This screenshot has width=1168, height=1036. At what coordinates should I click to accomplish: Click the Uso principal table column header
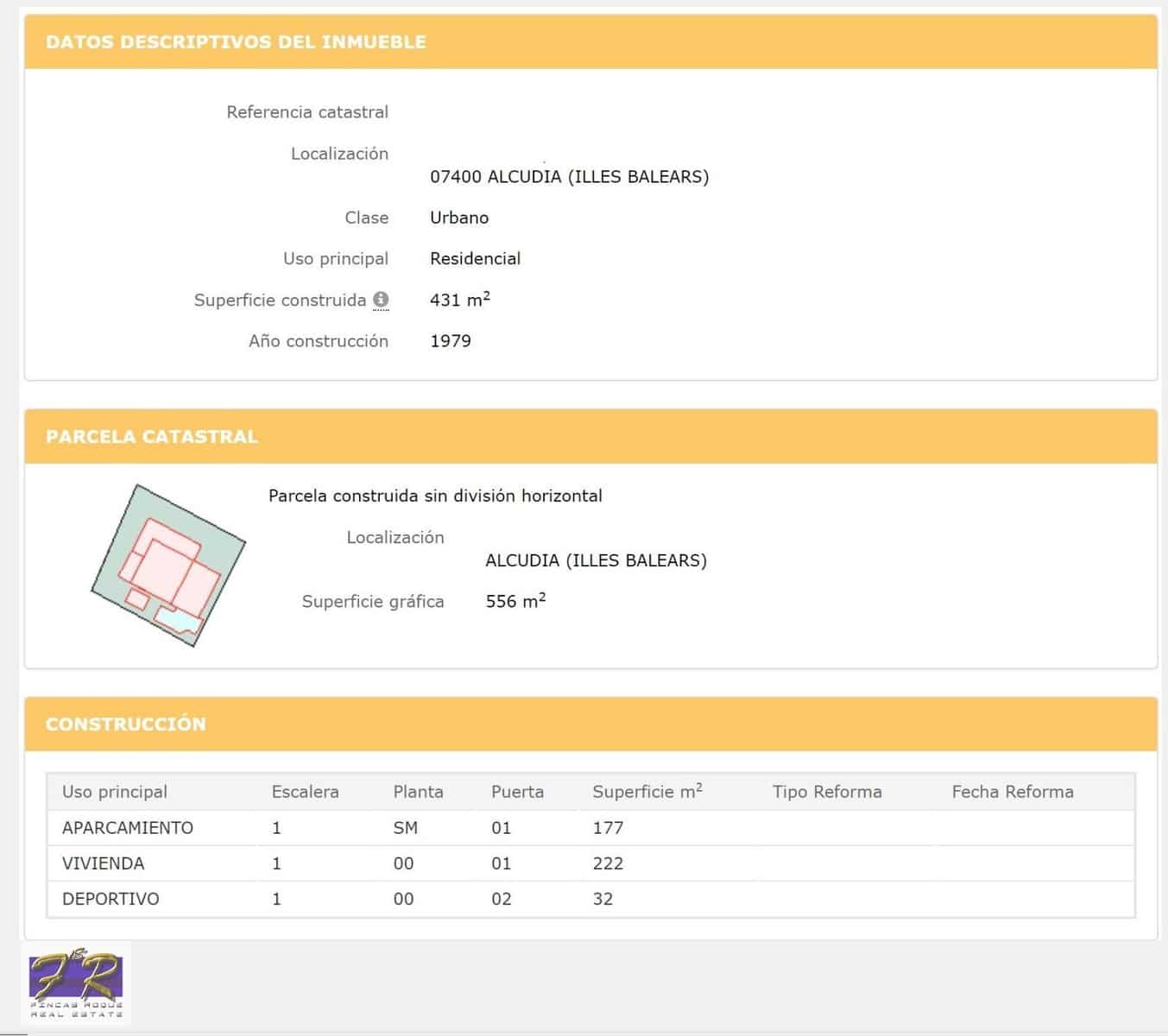(115, 792)
